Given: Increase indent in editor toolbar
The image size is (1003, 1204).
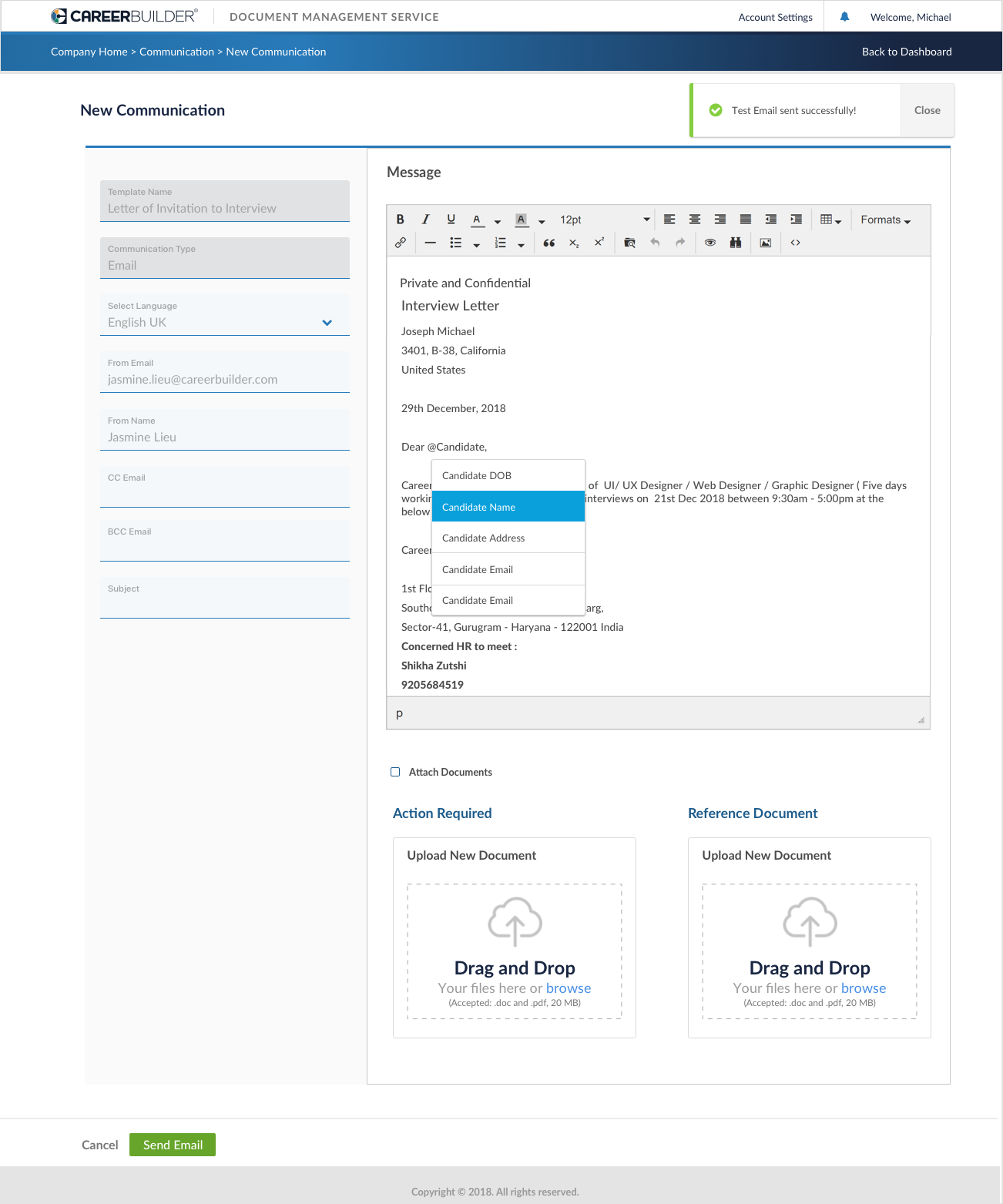Looking at the screenshot, I should click(797, 220).
